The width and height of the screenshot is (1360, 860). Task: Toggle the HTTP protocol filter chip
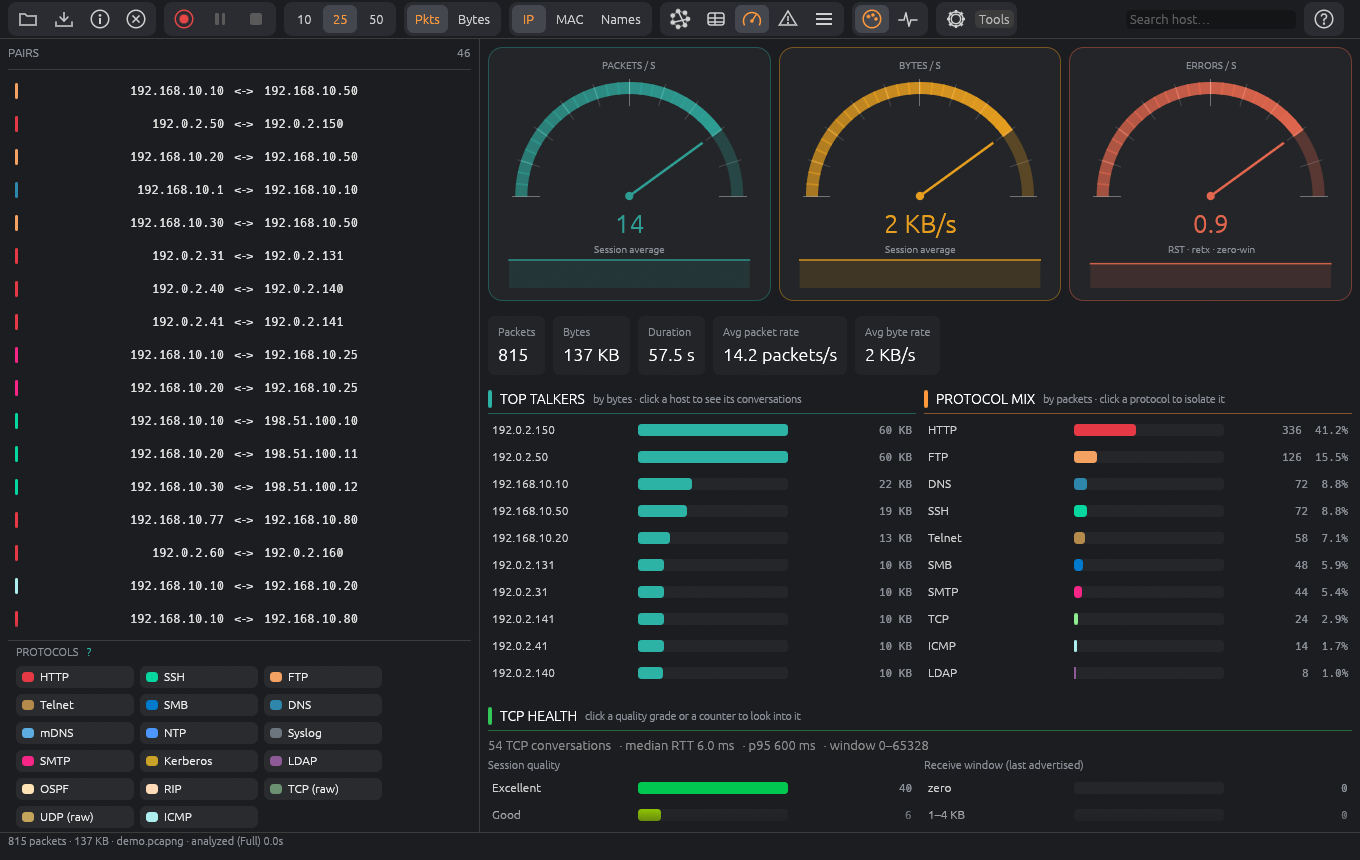(x=75, y=677)
